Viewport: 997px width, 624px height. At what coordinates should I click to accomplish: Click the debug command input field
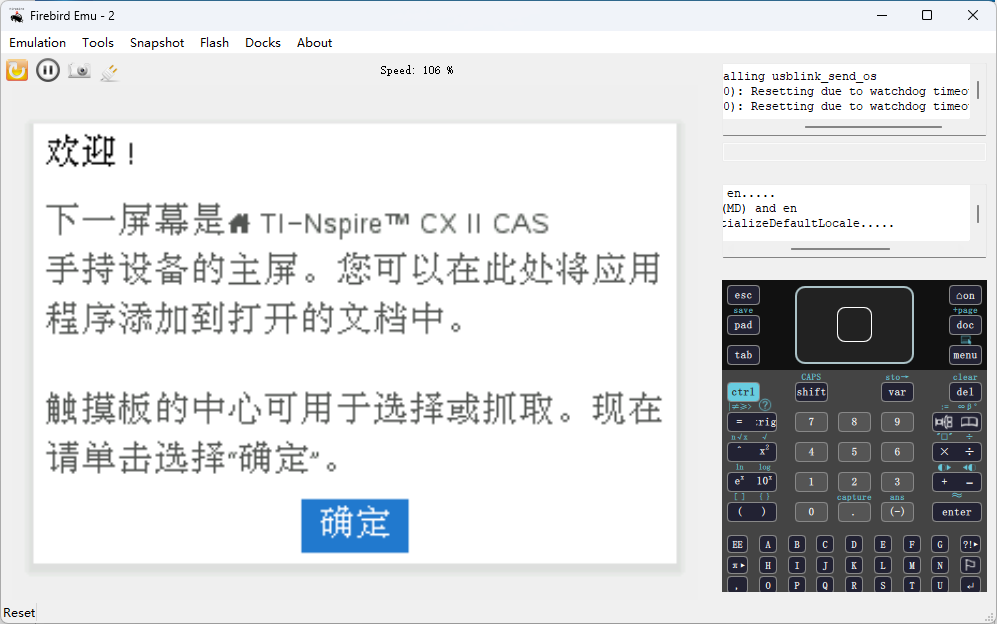click(854, 152)
